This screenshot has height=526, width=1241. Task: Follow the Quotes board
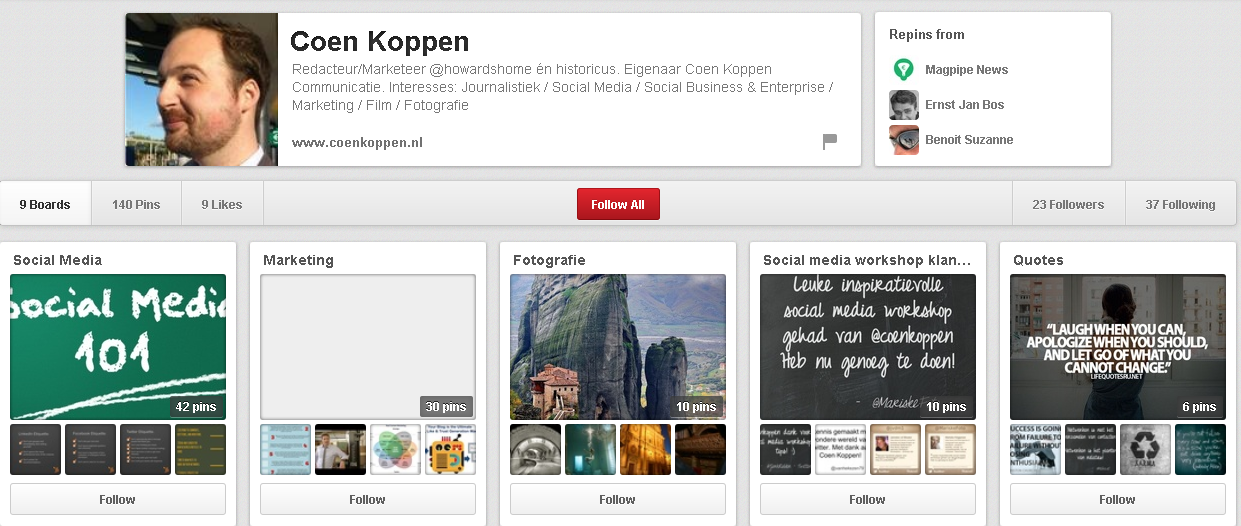tap(1118, 499)
